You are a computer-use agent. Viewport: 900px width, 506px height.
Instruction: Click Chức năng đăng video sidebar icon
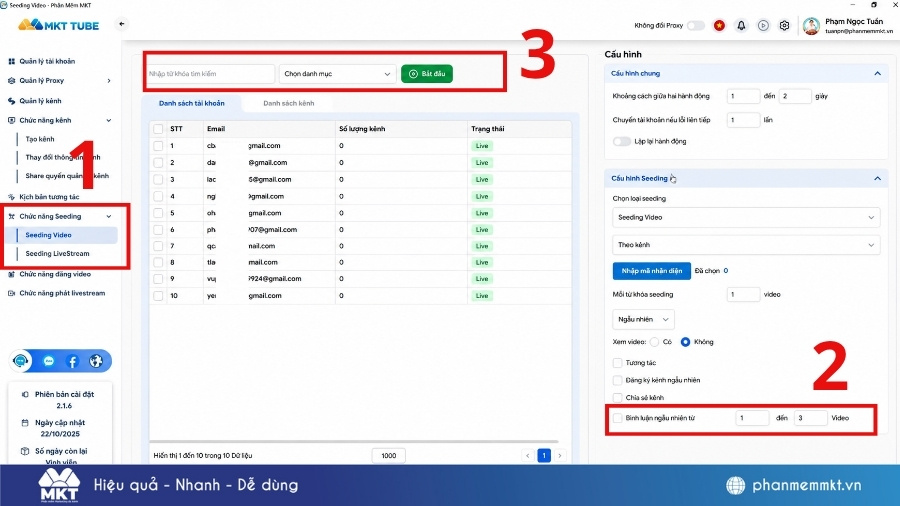point(11,274)
